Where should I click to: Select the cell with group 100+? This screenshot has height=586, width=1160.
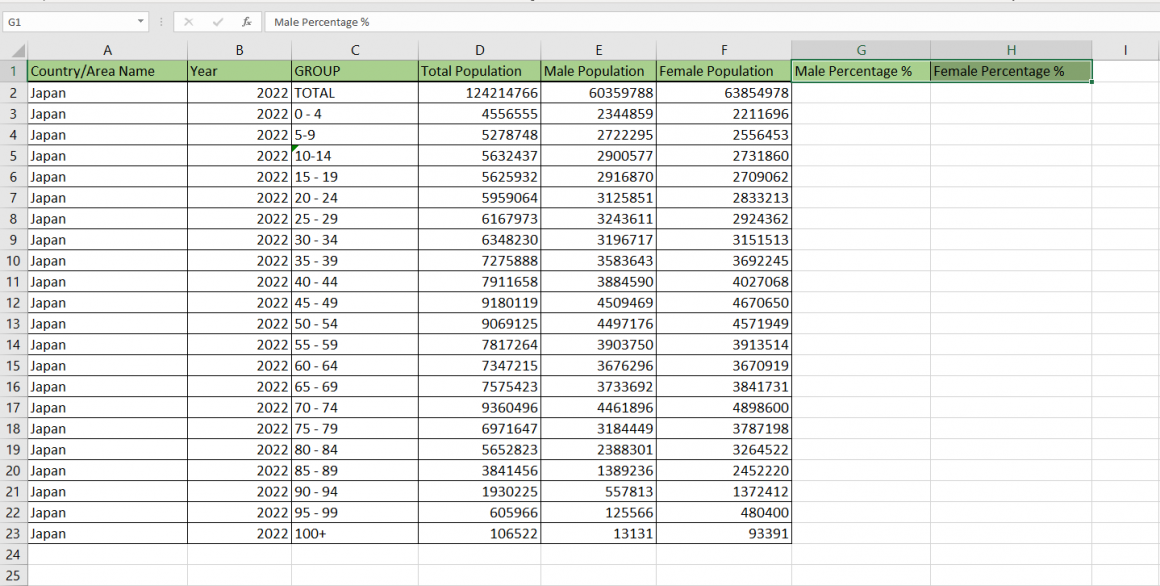(354, 533)
